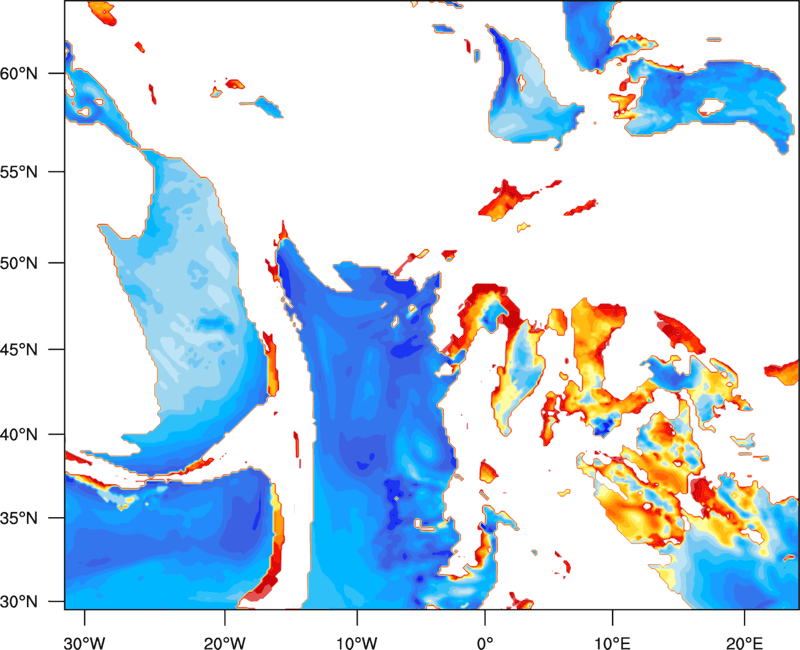
Task: Click the 55°N latitude label
Action: click(x=19, y=172)
